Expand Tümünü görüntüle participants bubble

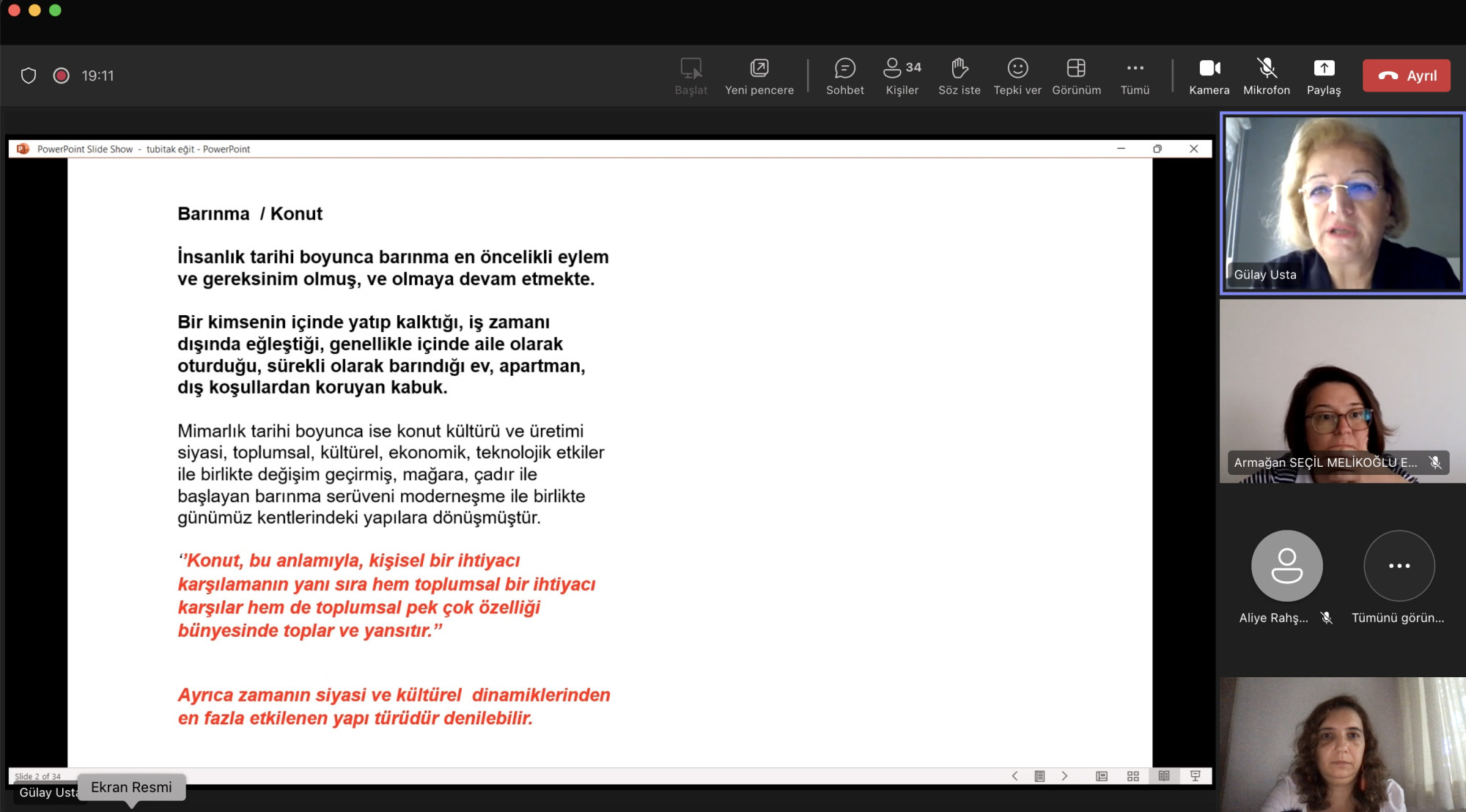click(x=1399, y=566)
